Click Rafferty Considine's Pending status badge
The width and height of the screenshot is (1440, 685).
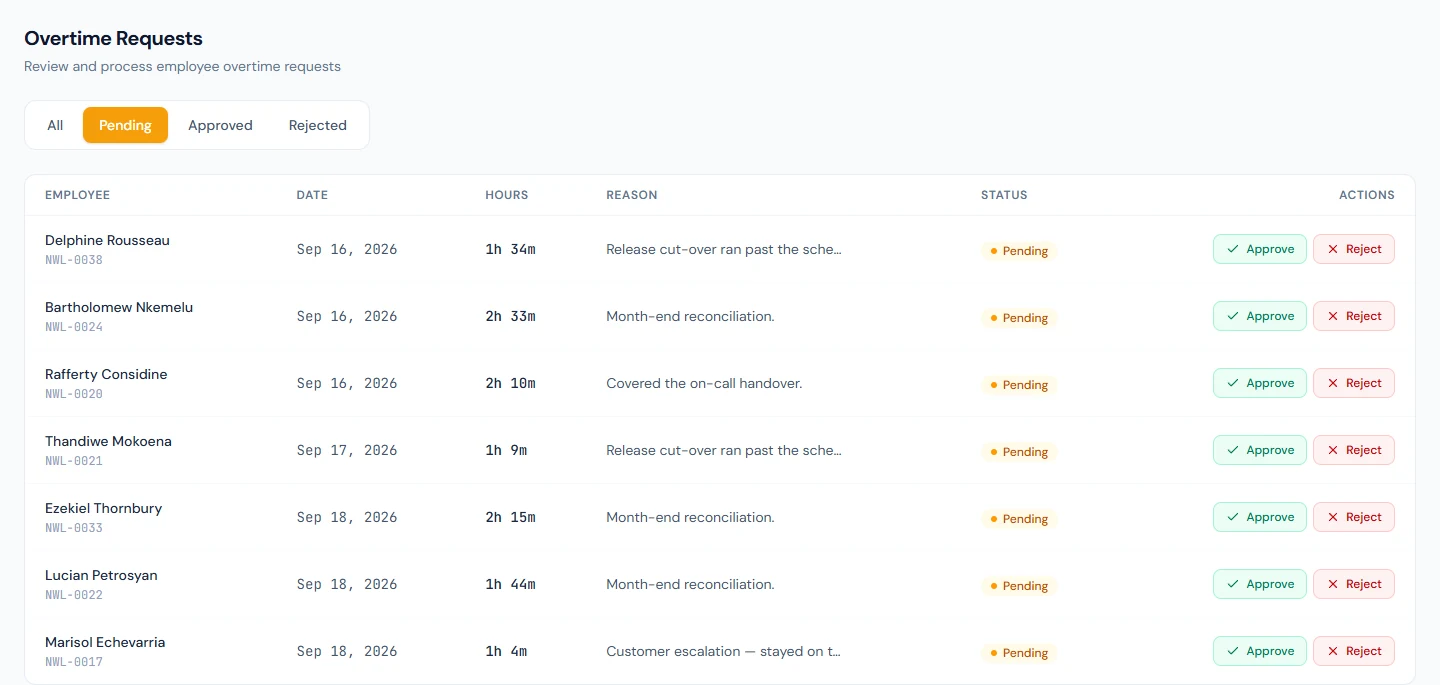(x=1019, y=385)
